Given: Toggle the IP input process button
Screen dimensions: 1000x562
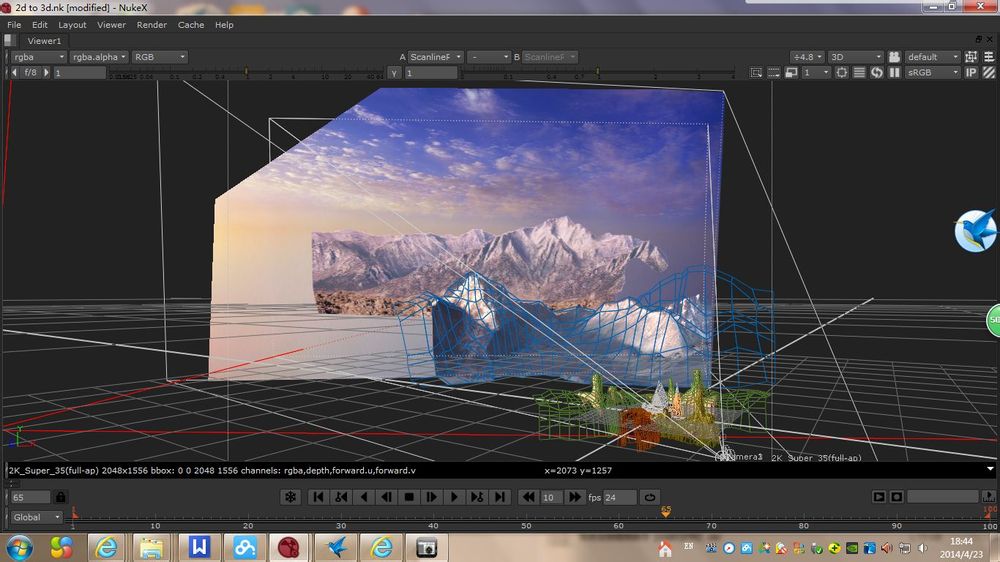Looking at the screenshot, I should tap(971, 73).
